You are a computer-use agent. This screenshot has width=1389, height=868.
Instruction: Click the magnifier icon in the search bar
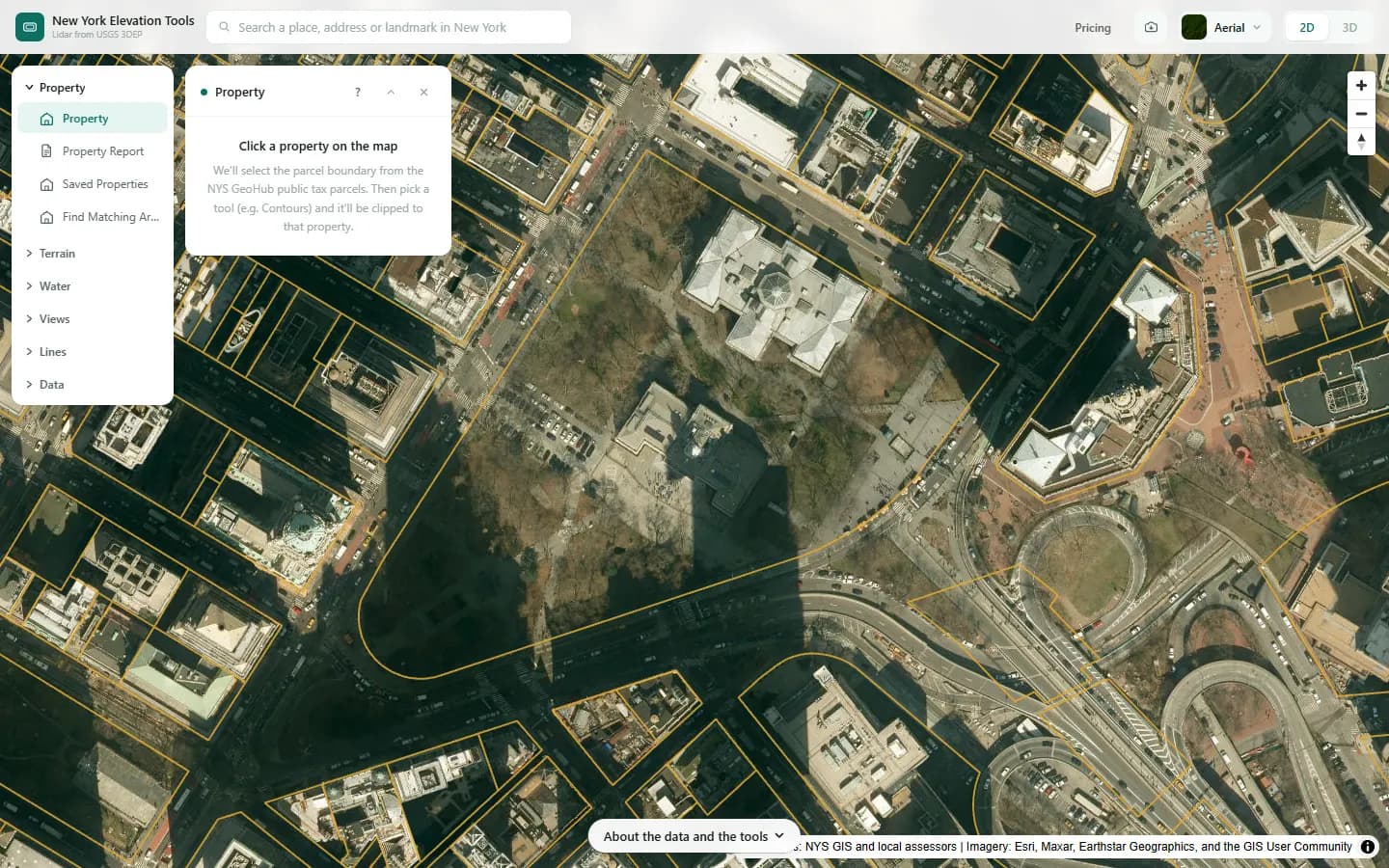(x=225, y=27)
